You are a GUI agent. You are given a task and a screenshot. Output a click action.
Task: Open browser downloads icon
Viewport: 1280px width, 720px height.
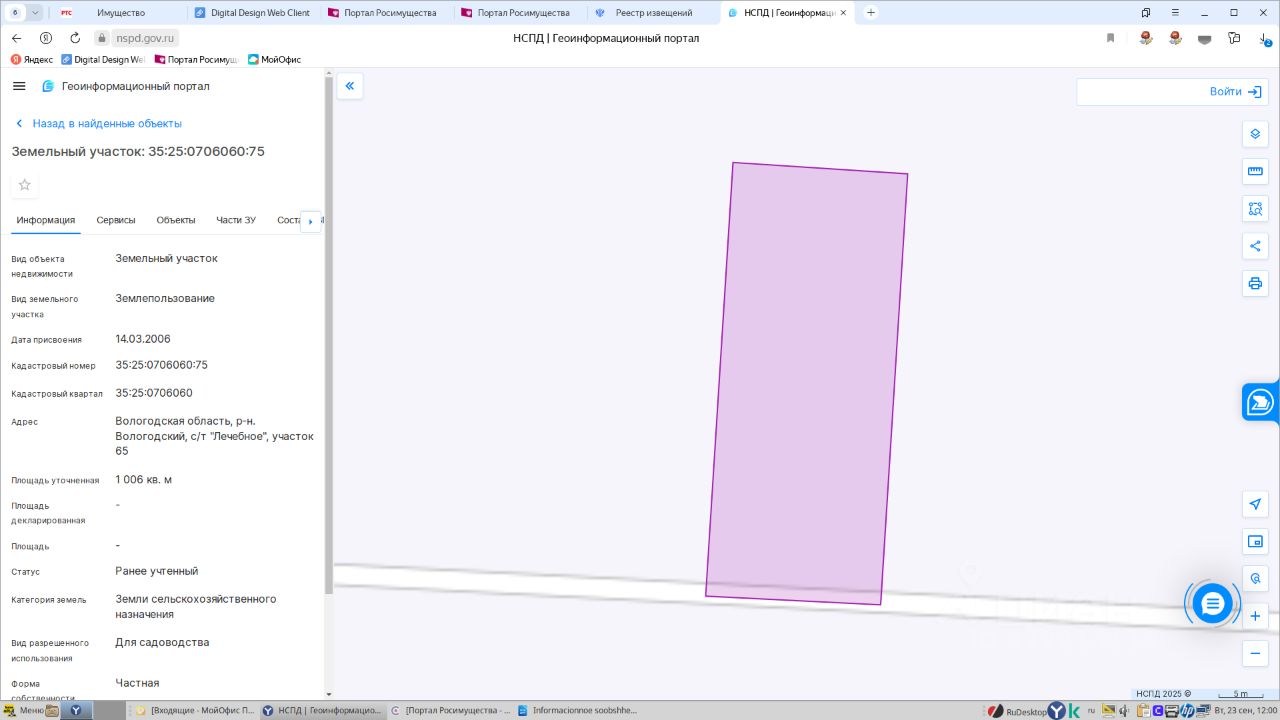pyautogui.click(x=1265, y=38)
